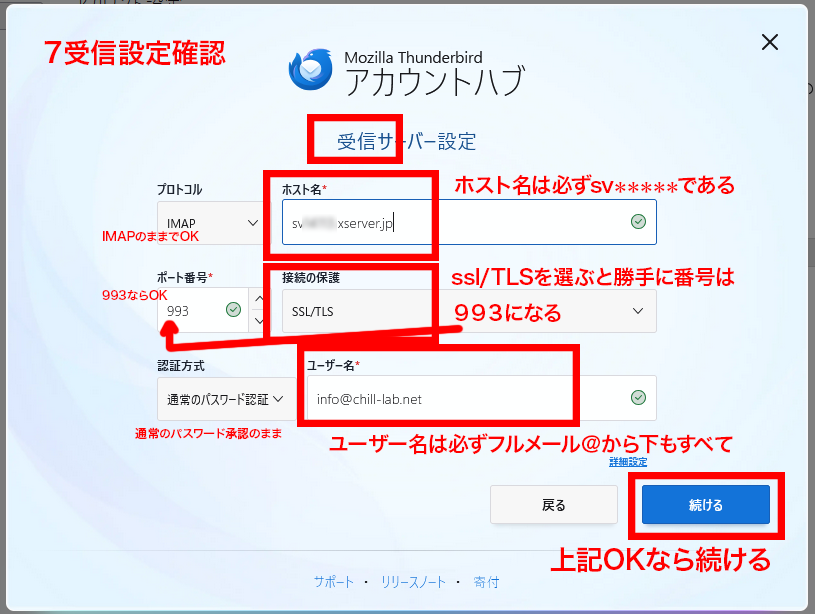The height and width of the screenshot is (614, 815).
Task: Click the green checkmark beside port 993
Action: pos(233,310)
